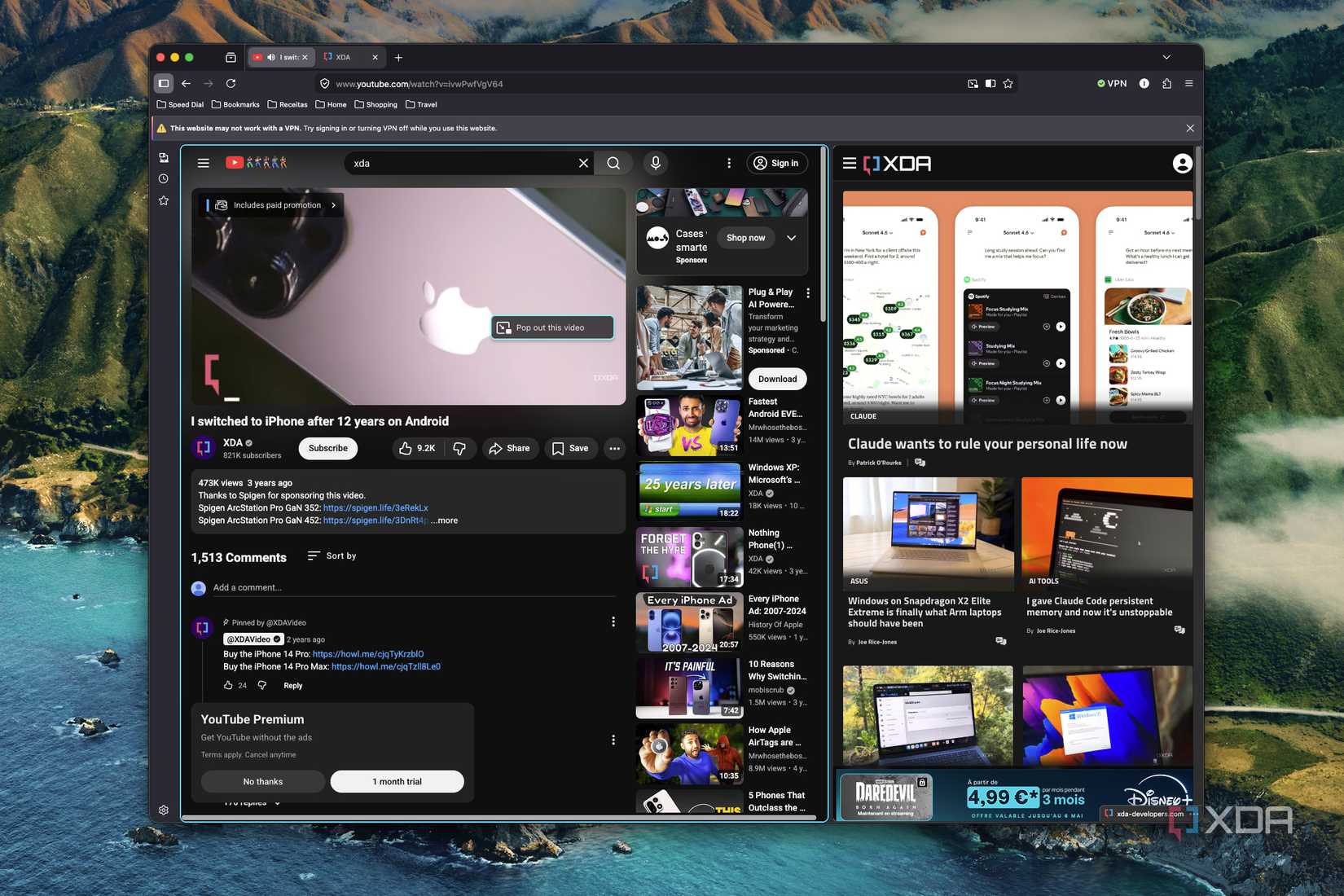Viewport: 1344px width, 896px height.
Task: Like the video with 9.2K likes
Action: (x=417, y=448)
